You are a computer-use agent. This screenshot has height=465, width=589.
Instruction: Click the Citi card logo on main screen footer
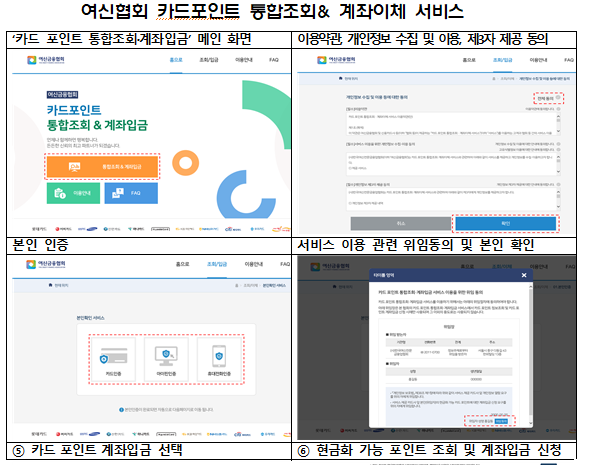233,229
